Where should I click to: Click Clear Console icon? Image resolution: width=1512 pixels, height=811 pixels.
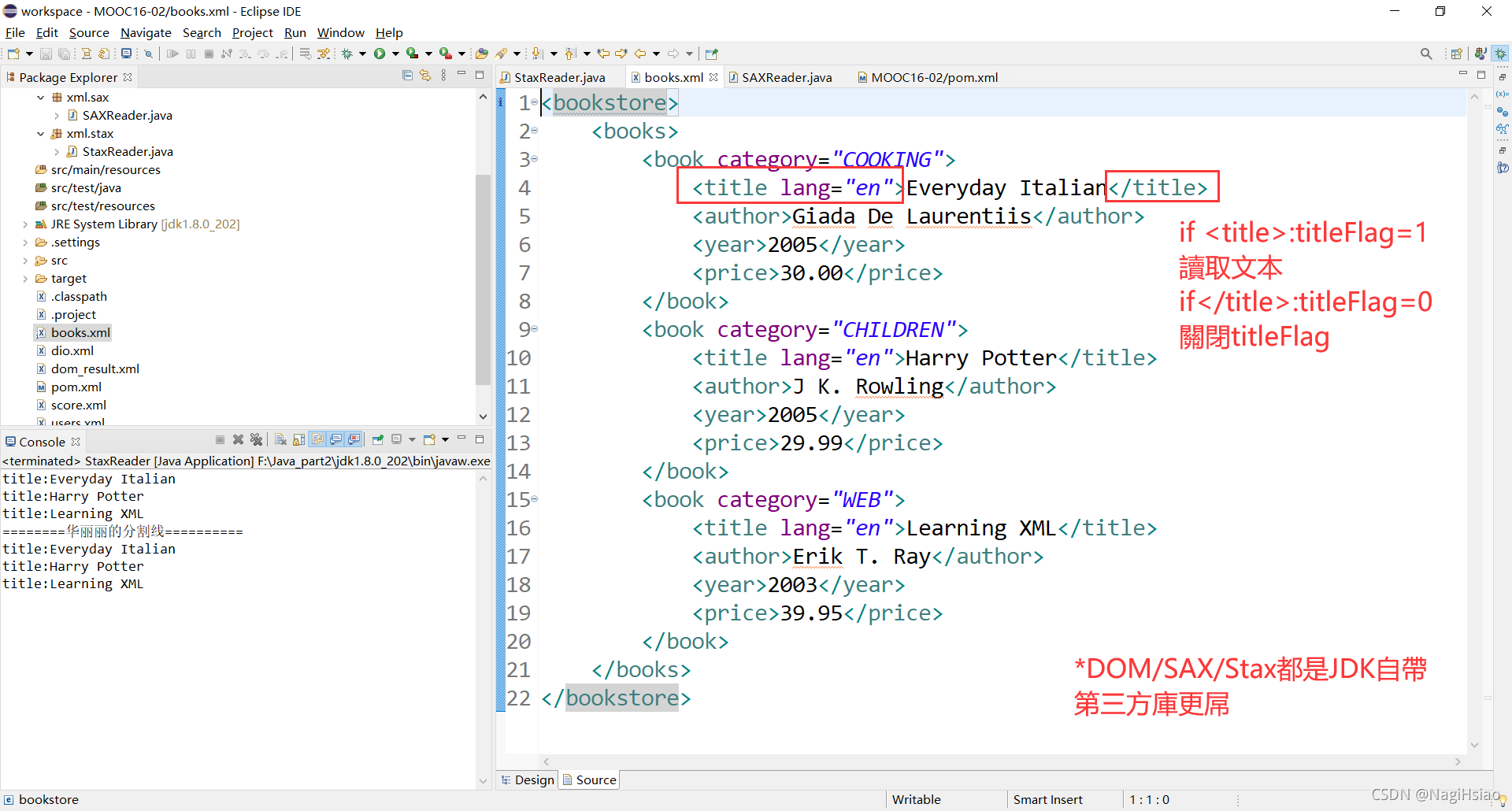point(280,439)
